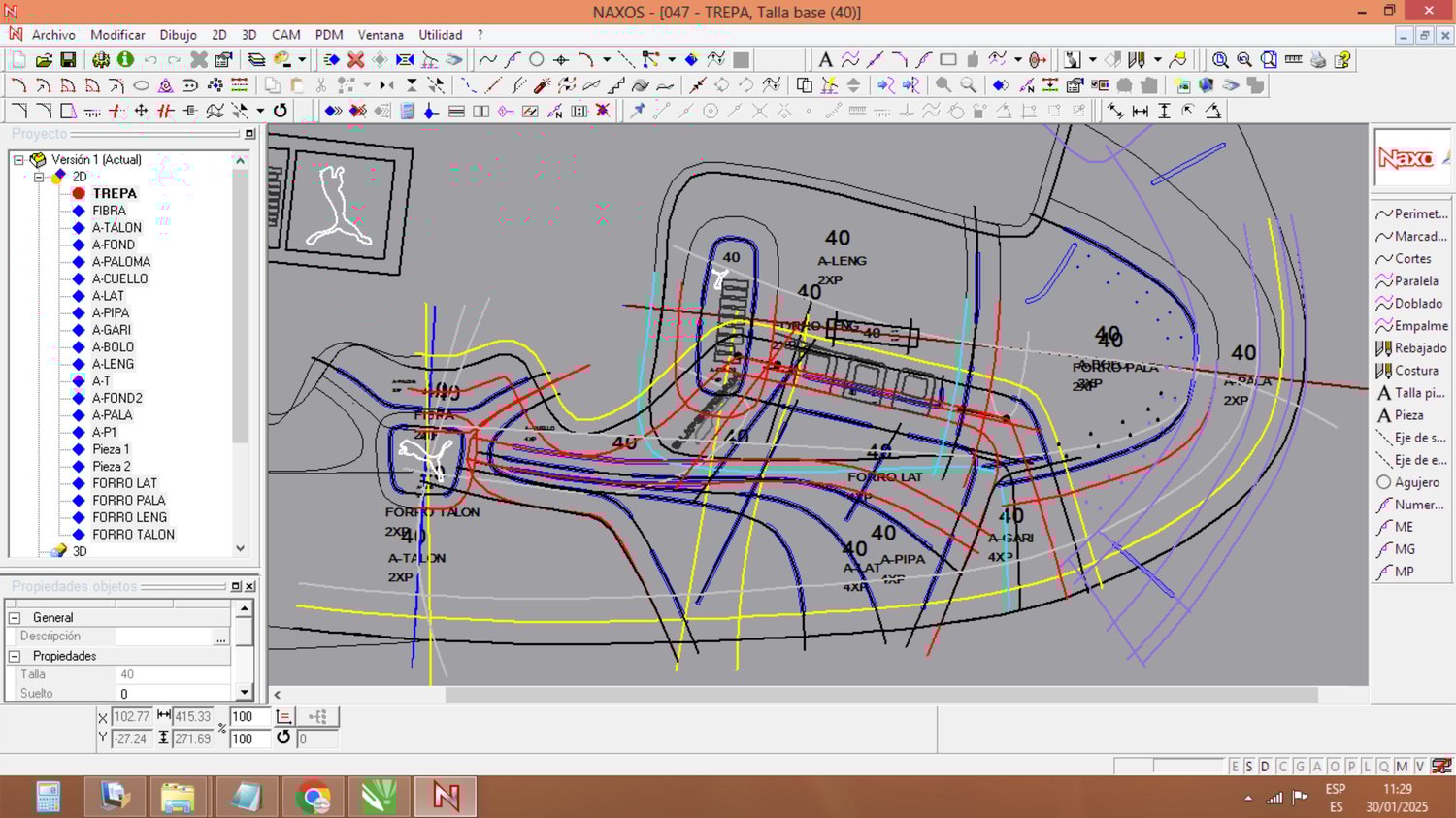The image size is (1456, 818).
Task: Open the dropdown arrow beside the color palette icon
Action: click(302, 60)
